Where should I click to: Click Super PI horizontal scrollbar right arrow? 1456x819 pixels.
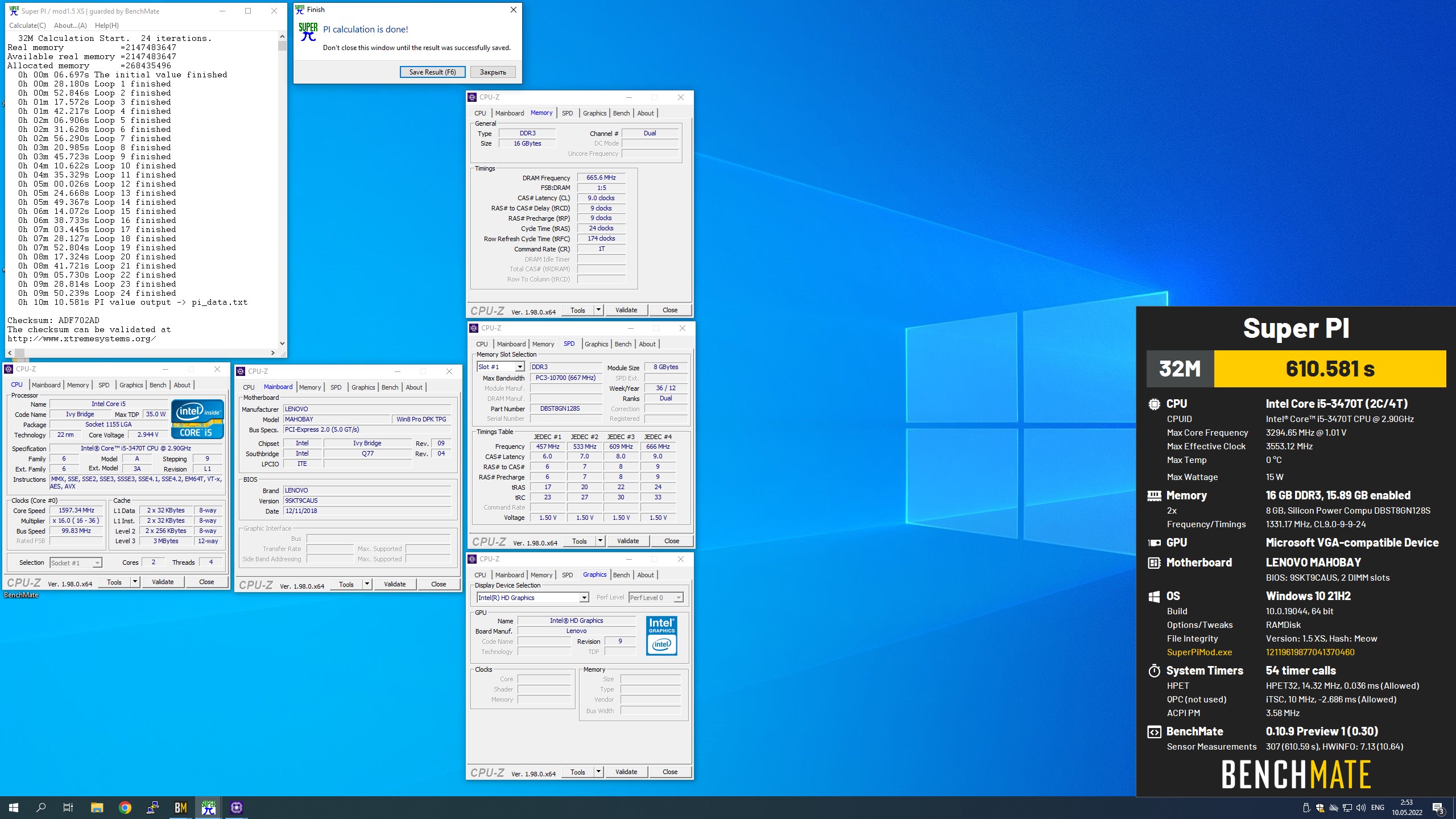[273, 353]
